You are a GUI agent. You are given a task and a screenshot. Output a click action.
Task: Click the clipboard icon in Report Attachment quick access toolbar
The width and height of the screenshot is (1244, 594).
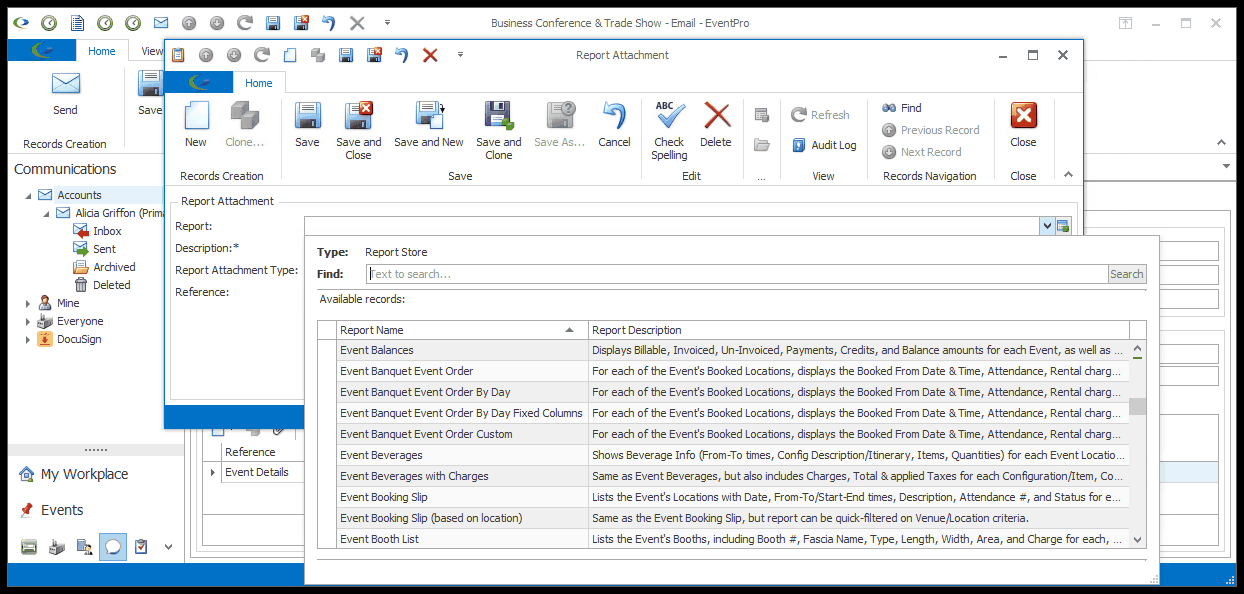pos(178,55)
